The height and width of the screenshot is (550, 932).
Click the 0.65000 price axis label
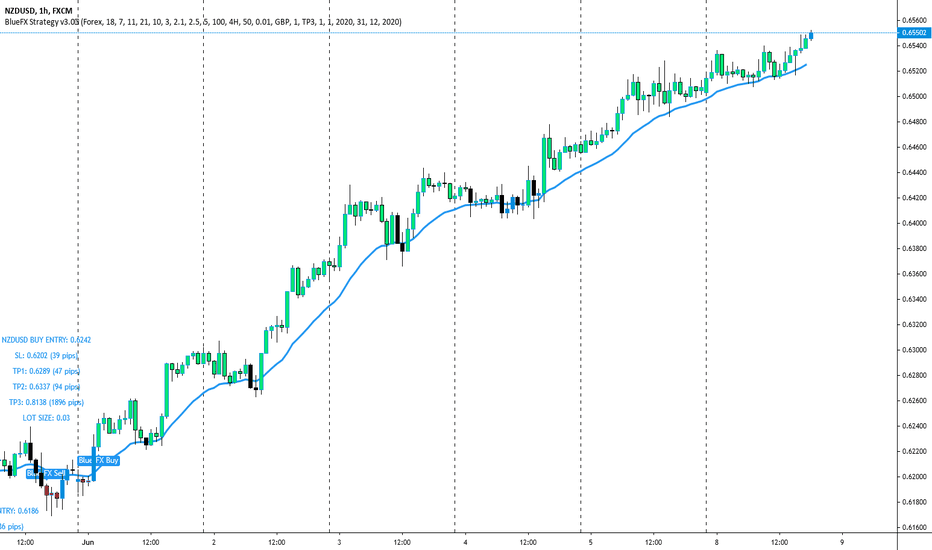[914, 96]
